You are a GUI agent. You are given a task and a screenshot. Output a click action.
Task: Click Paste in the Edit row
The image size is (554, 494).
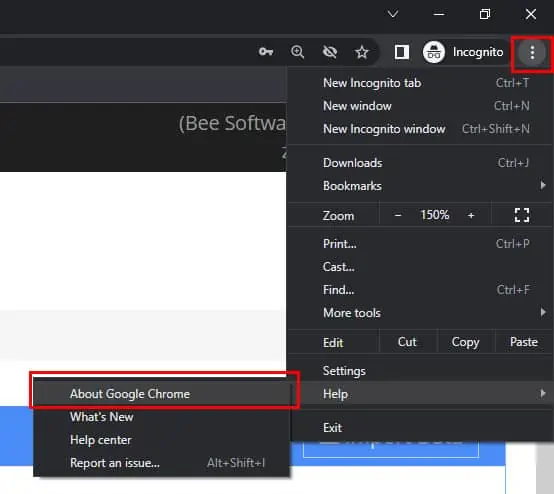pyautogui.click(x=524, y=342)
